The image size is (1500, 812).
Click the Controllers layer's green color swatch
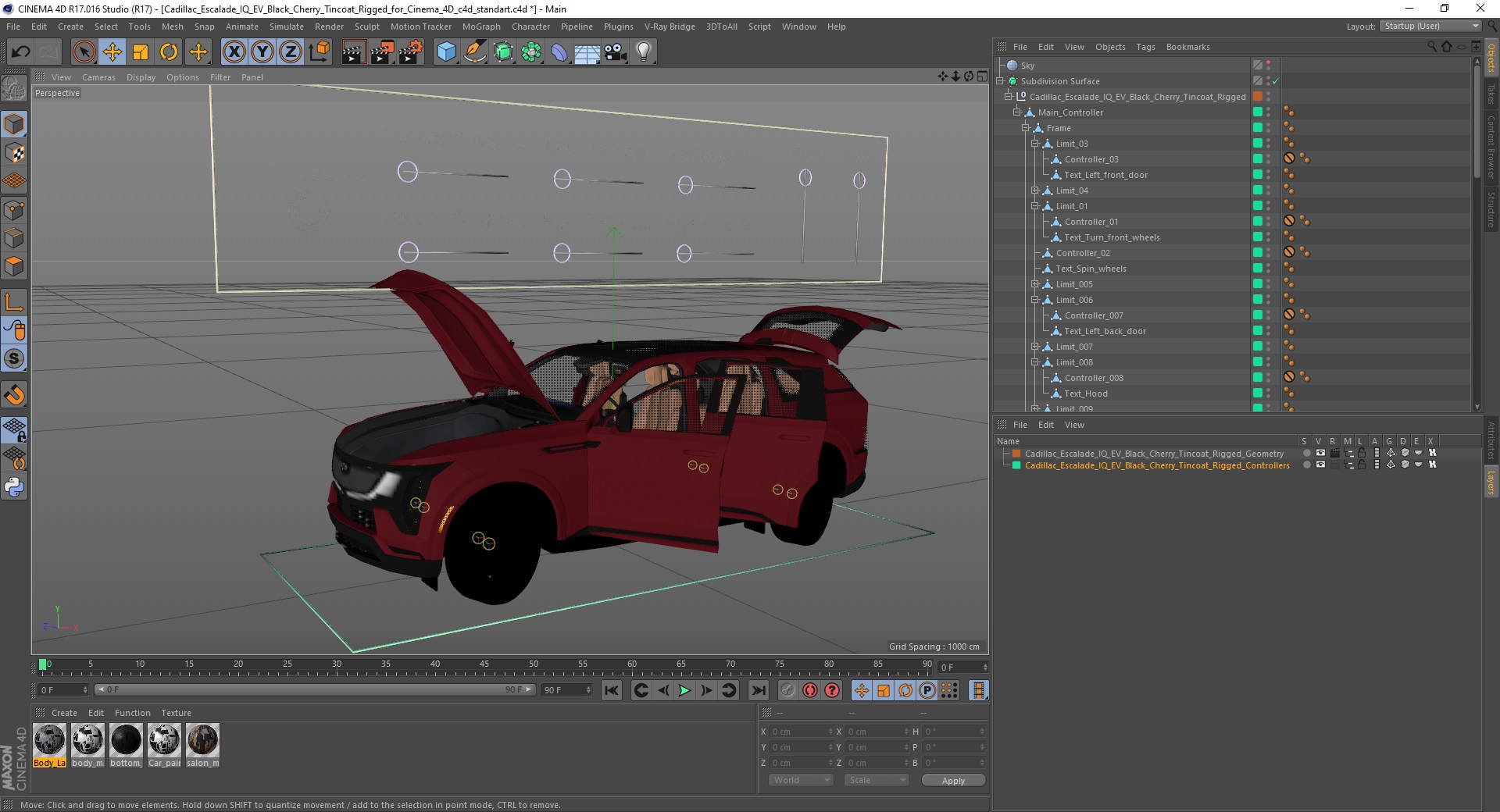click(x=1016, y=465)
